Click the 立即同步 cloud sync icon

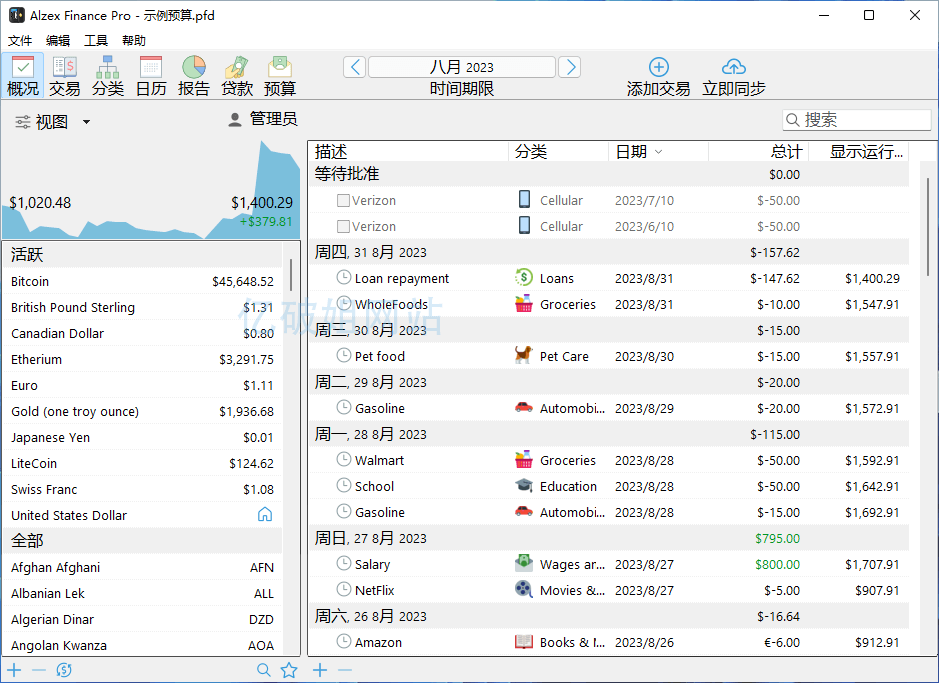(731, 69)
